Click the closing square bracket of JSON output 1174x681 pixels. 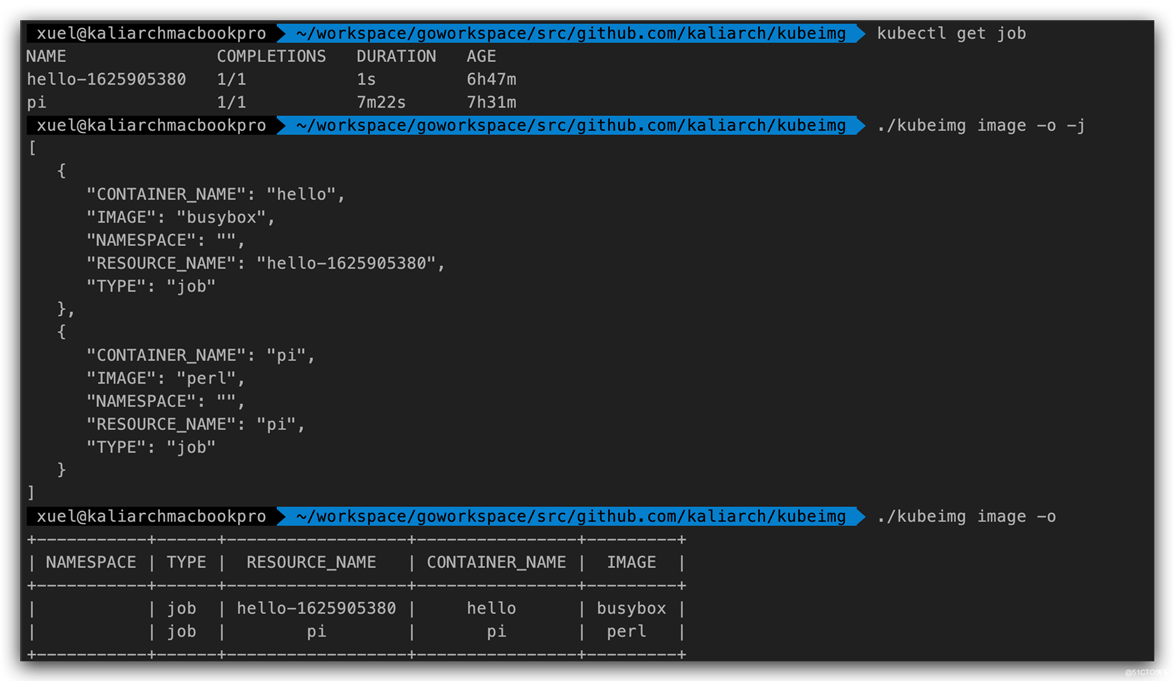[x=31, y=493]
